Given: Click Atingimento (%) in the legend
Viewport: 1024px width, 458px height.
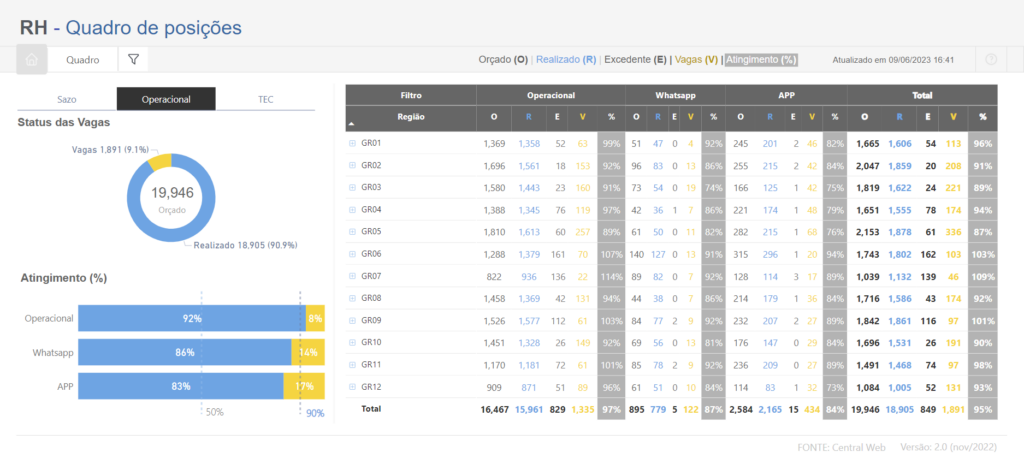Looking at the screenshot, I should click(x=761, y=59).
